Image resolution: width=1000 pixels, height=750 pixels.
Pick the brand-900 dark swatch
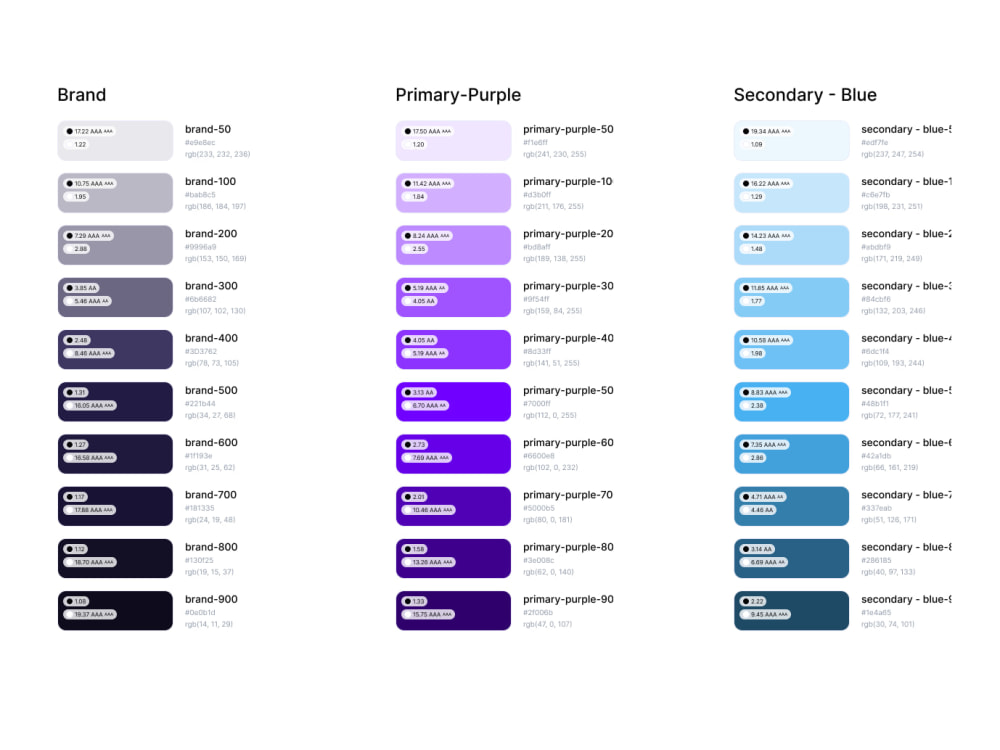(115, 610)
